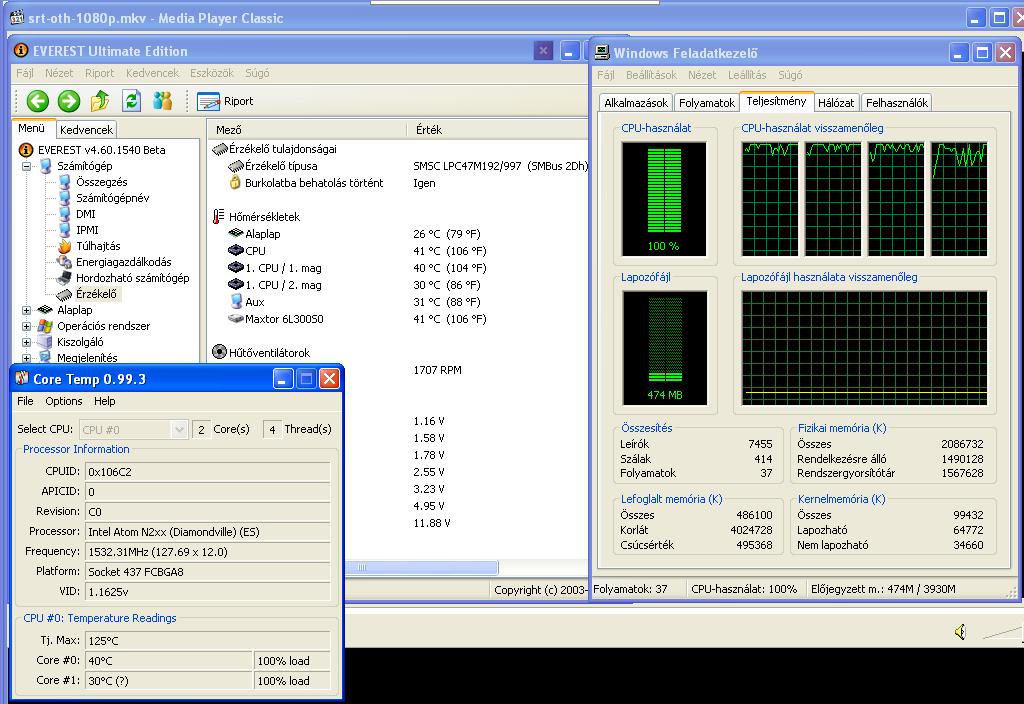Click the Core Temp title bar icon

pos(22,378)
